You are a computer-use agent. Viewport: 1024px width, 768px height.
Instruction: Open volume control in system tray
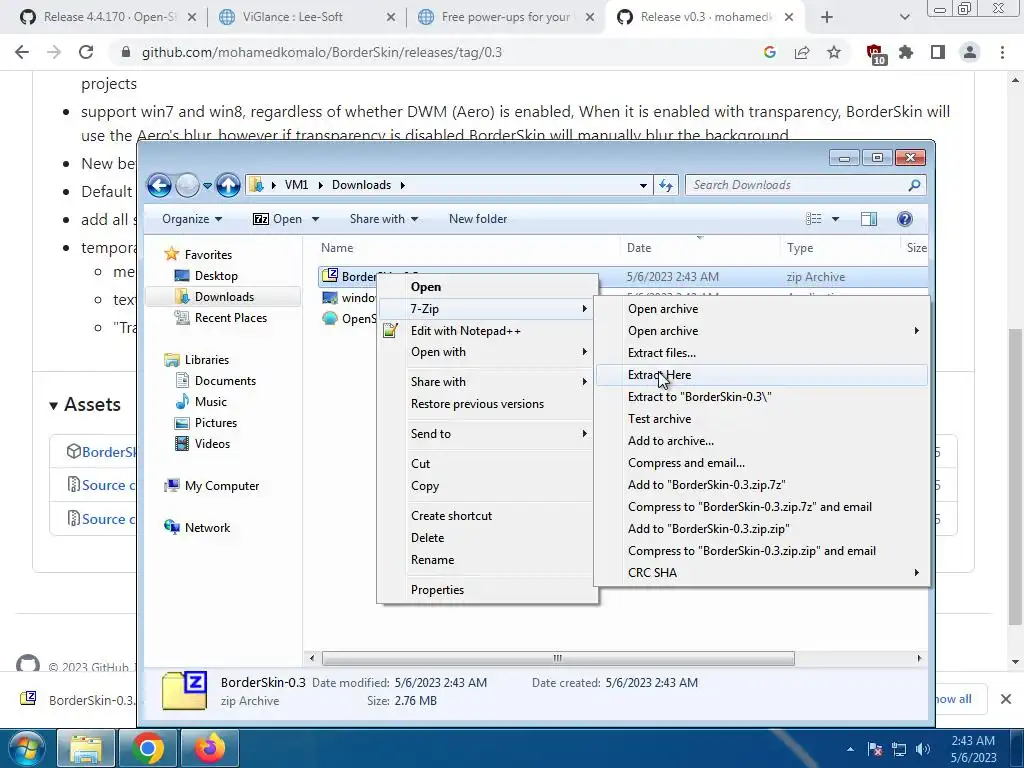point(922,749)
